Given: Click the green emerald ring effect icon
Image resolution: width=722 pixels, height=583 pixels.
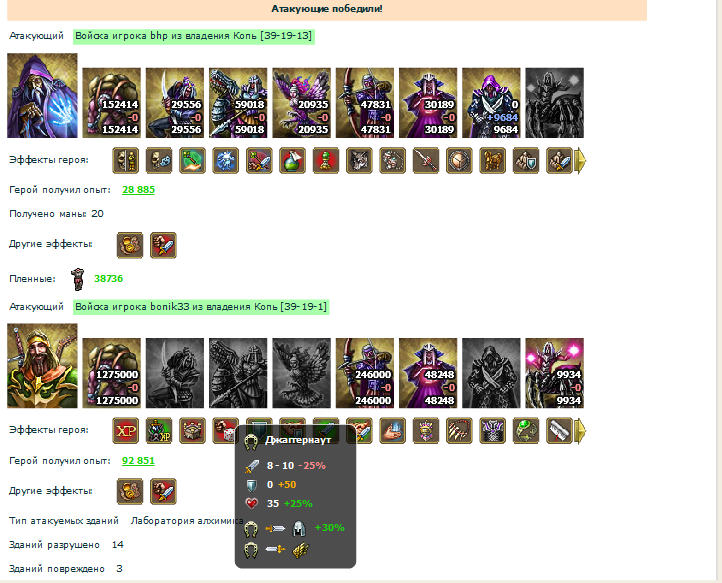Looking at the screenshot, I should tap(526, 431).
